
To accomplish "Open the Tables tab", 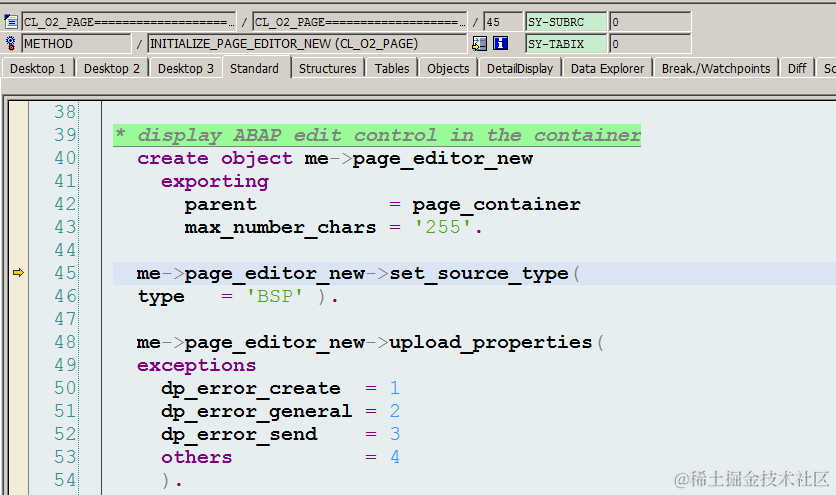I will pyautogui.click(x=392, y=68).
